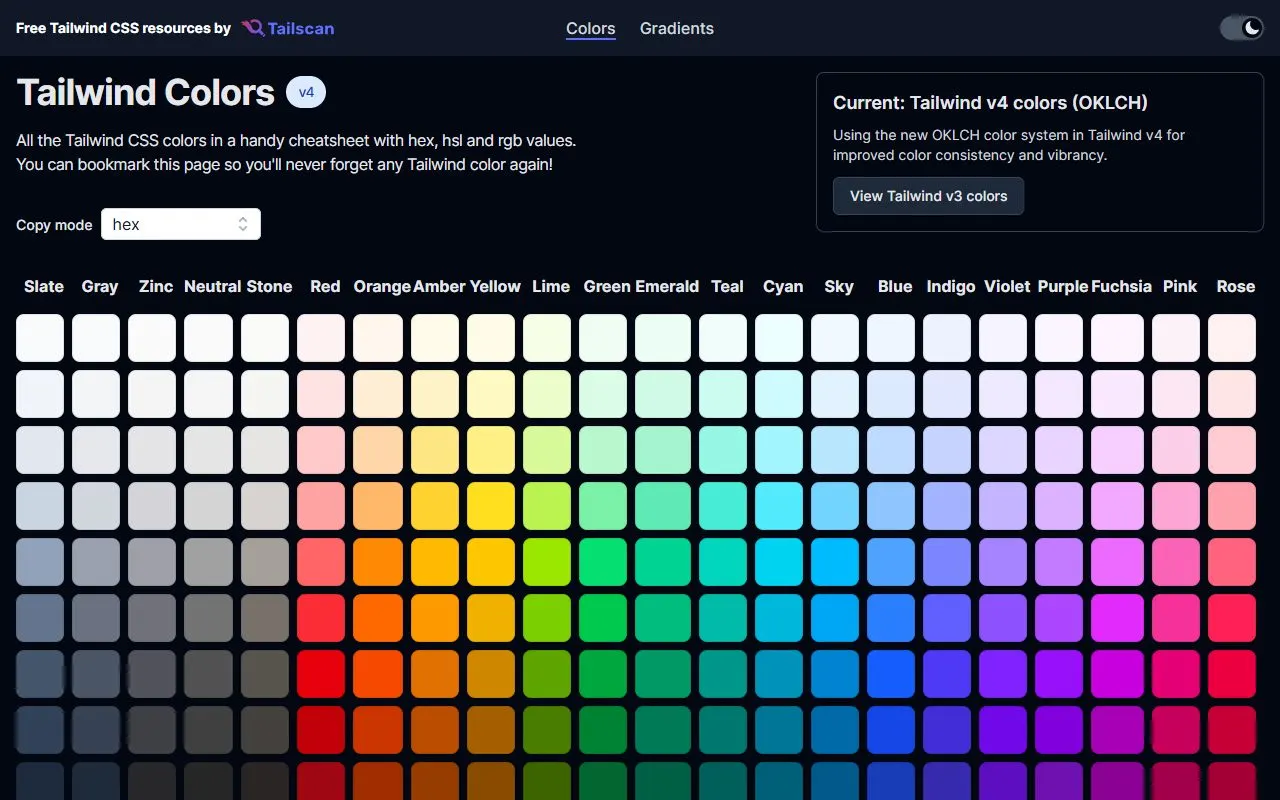Image resolution: width=1280 pixels, height=800 pixels.
Task: Copy the fifth swatch in Stone column
Action: click(x=265, y=562)
